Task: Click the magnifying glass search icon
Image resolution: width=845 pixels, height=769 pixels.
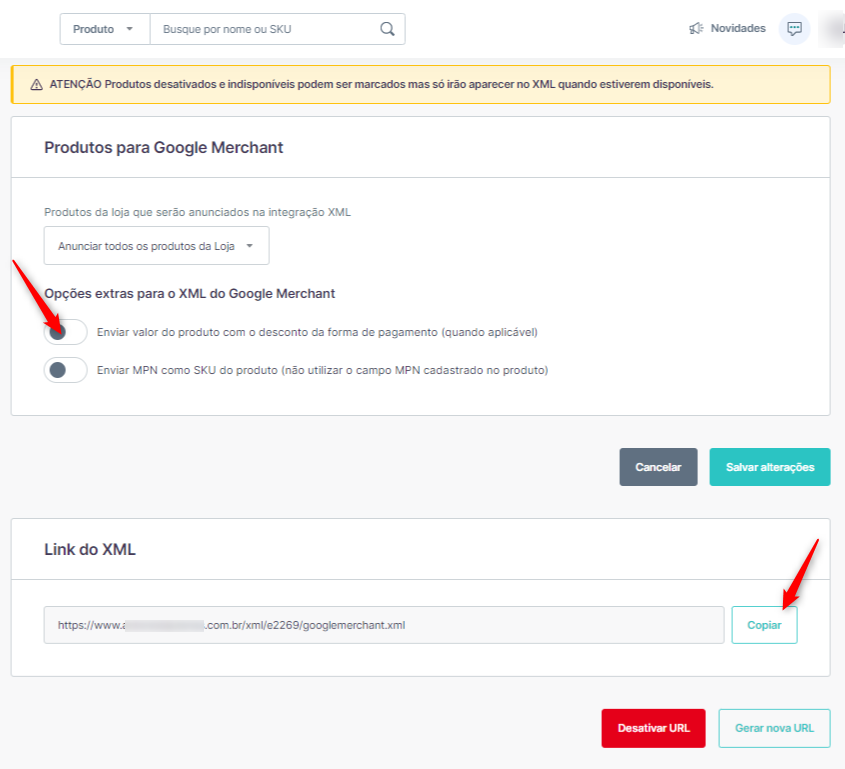Action: (387, 29)
